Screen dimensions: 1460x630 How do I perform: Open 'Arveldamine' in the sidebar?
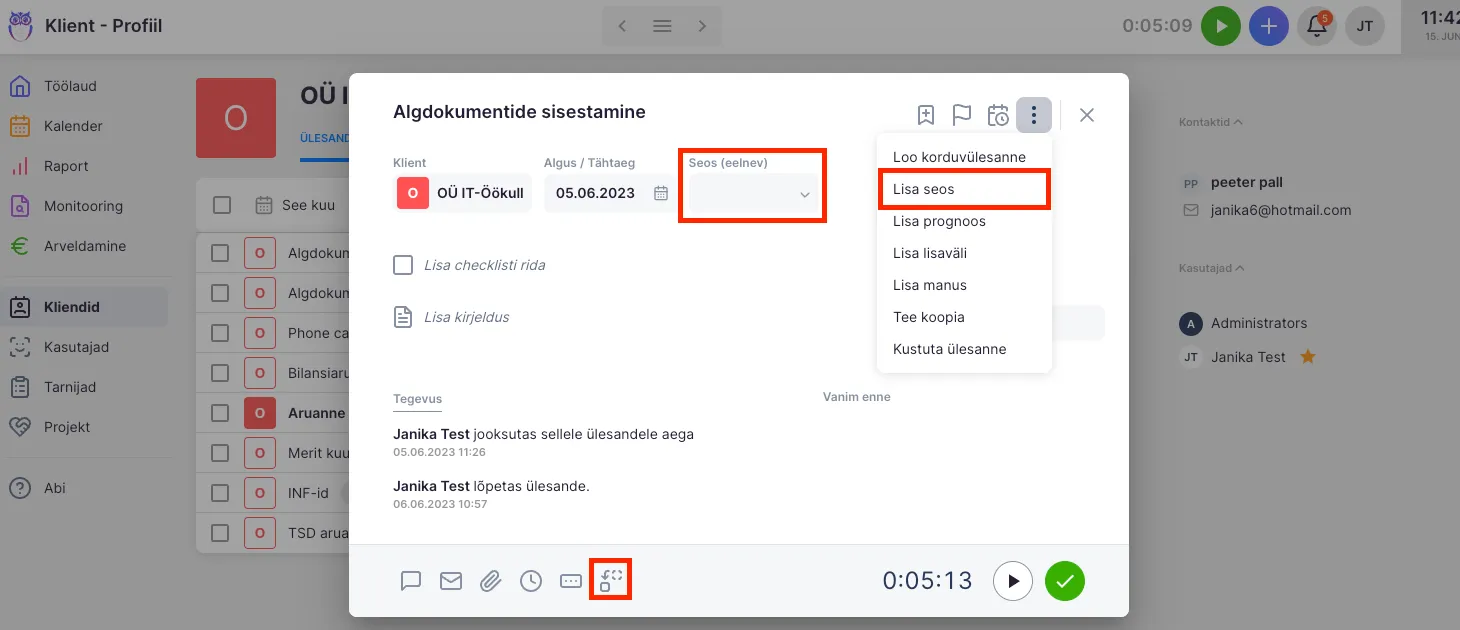click(x=84, y=246)
